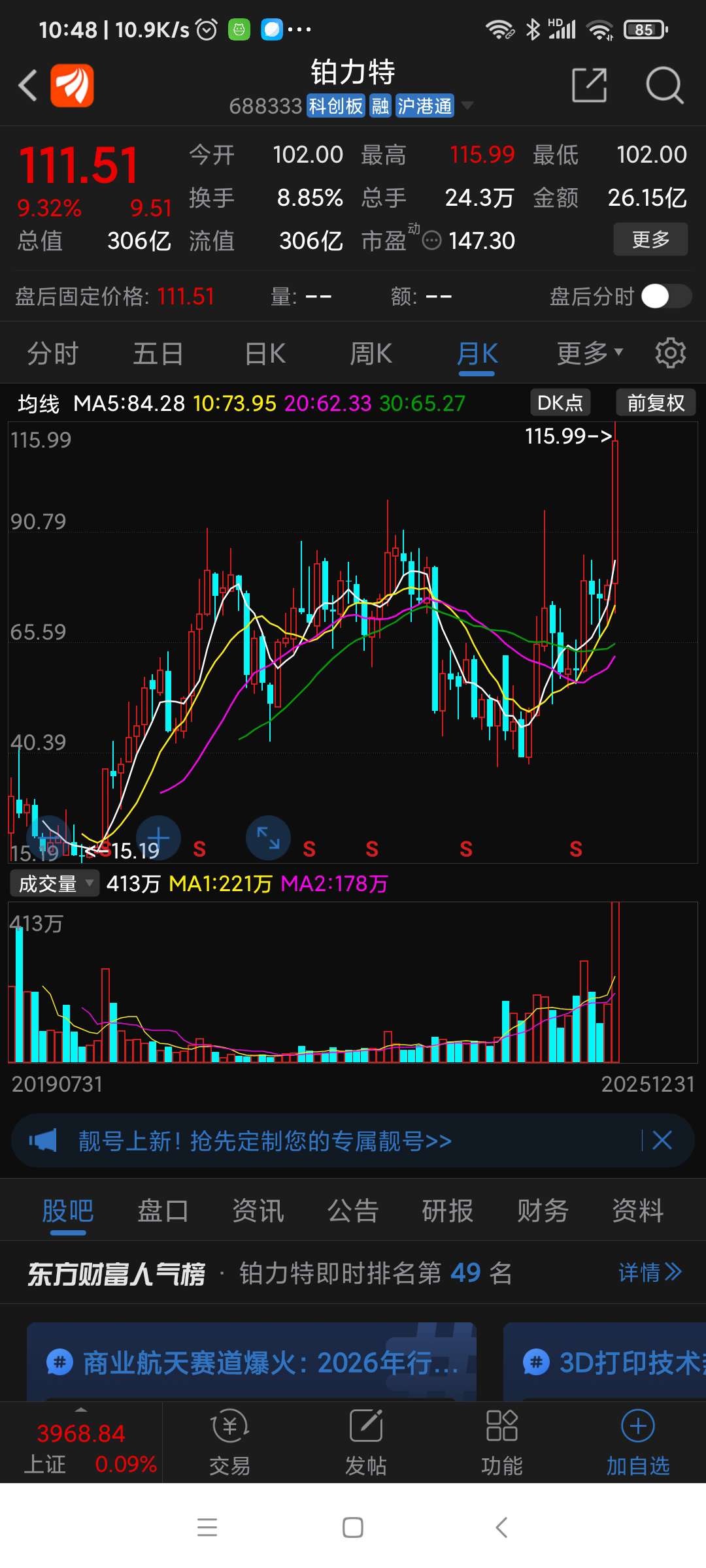The width and height of the screenshot is (706, 1568).
Task: Open the 盘口 tab
Action: [163, 1211]
